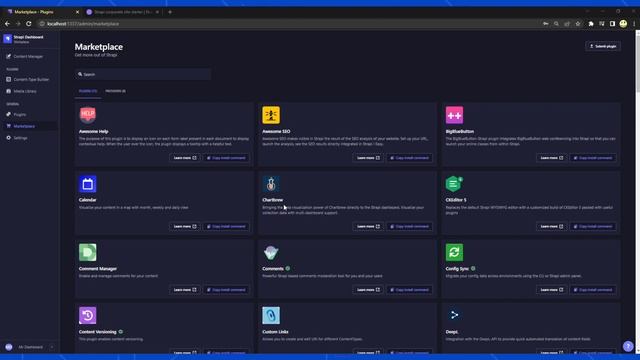Click the Strapi Dashboard logo
The image size is (640, 360).
coord(7,39)
